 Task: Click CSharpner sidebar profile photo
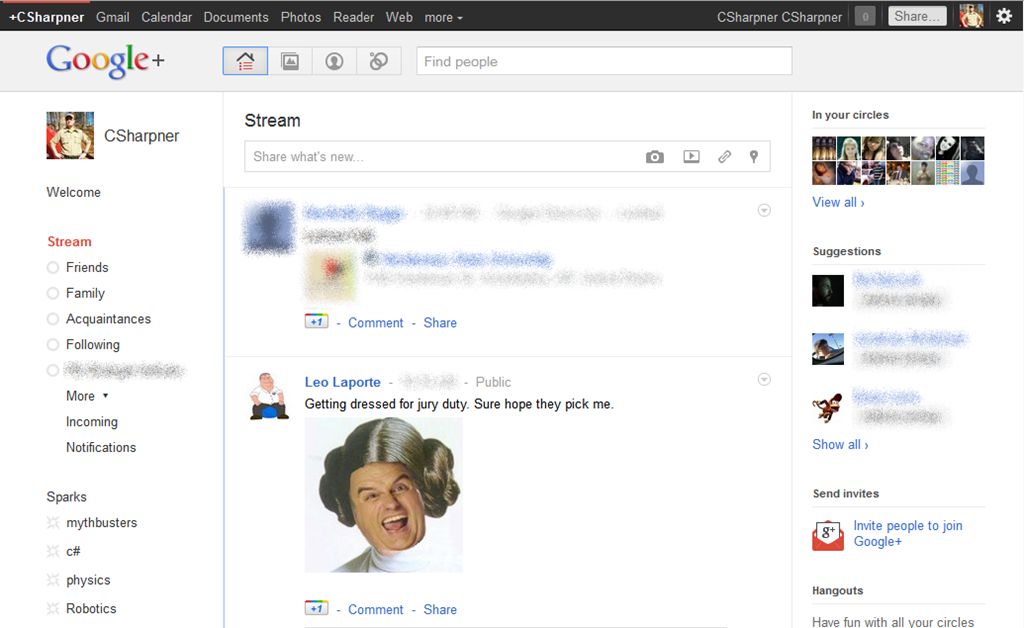[x=70, y=135]
